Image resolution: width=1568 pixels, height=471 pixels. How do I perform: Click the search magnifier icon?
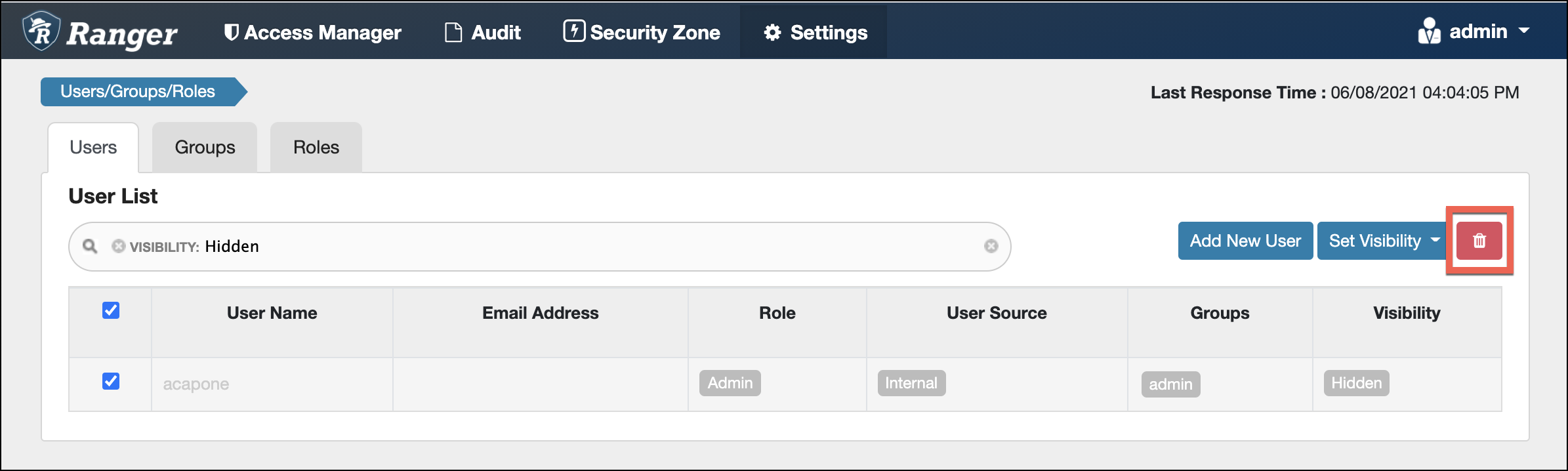(90, 246)
